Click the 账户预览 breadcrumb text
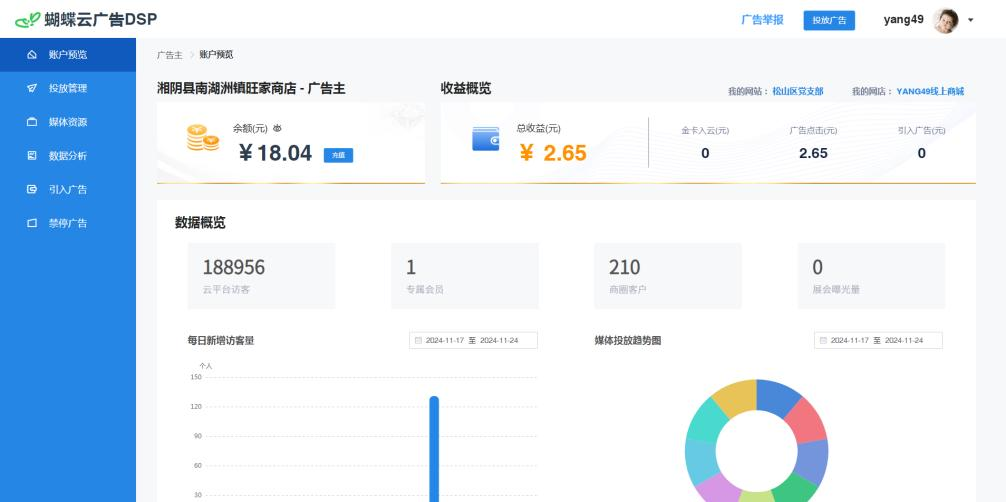The width and height of the screenshot is (1006, 502). 216,55
